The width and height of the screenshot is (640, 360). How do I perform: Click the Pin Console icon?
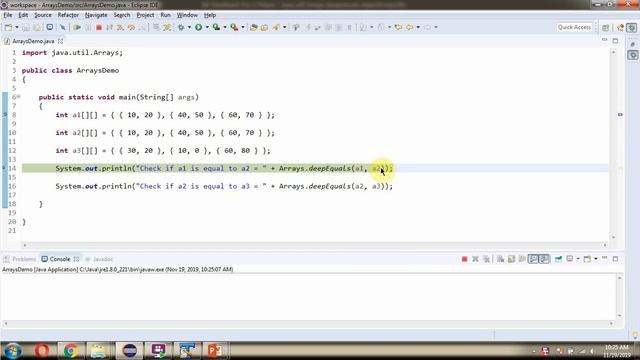tap(558, 259)
